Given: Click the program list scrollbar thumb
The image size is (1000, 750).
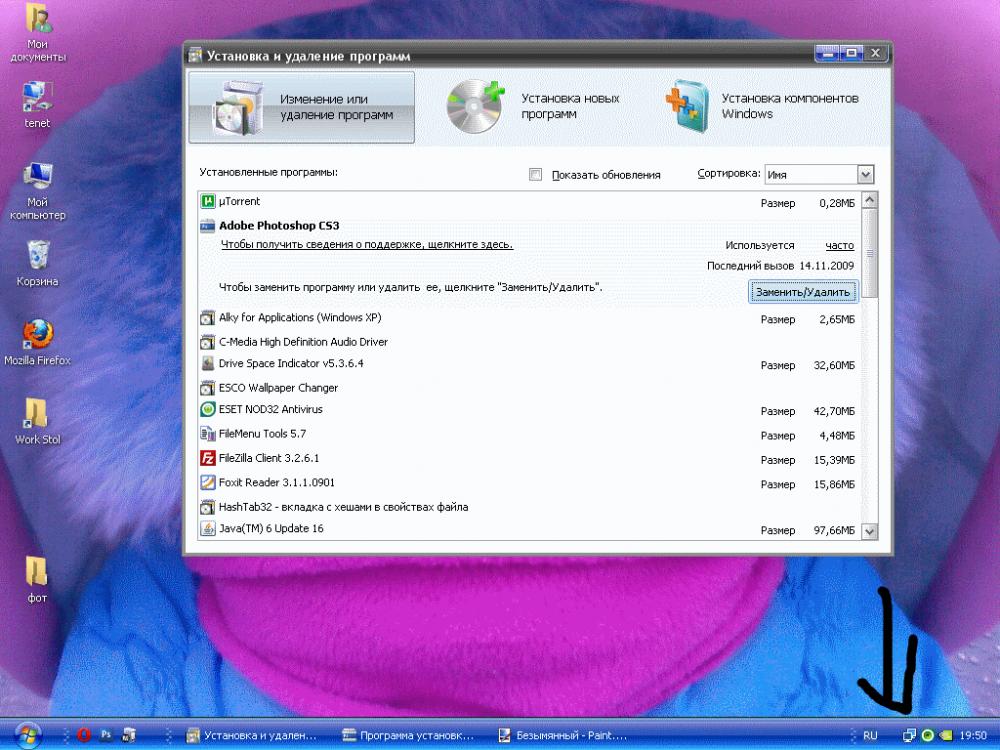Looking at the screenshot, I should [x=870, y=253].
